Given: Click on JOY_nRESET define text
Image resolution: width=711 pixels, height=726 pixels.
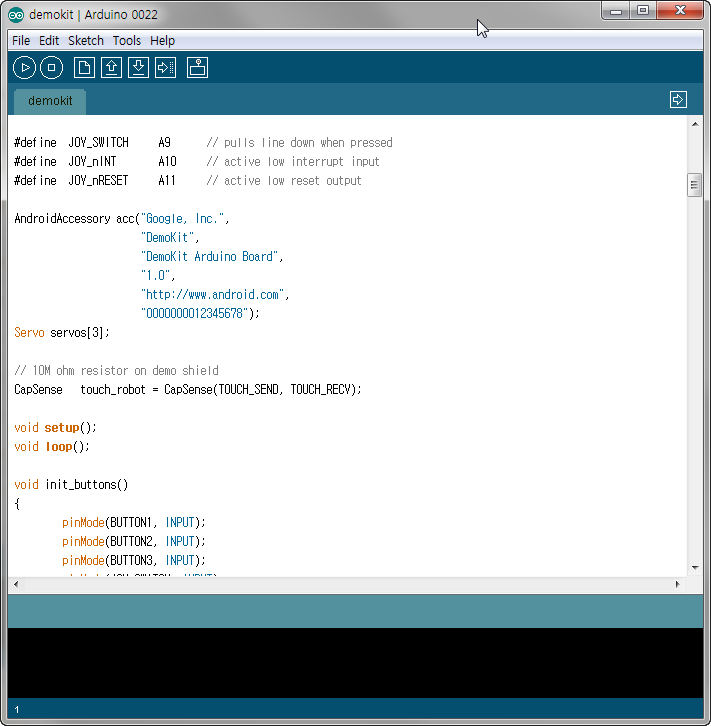Looking at the screenshot, I should pos(98,181).
